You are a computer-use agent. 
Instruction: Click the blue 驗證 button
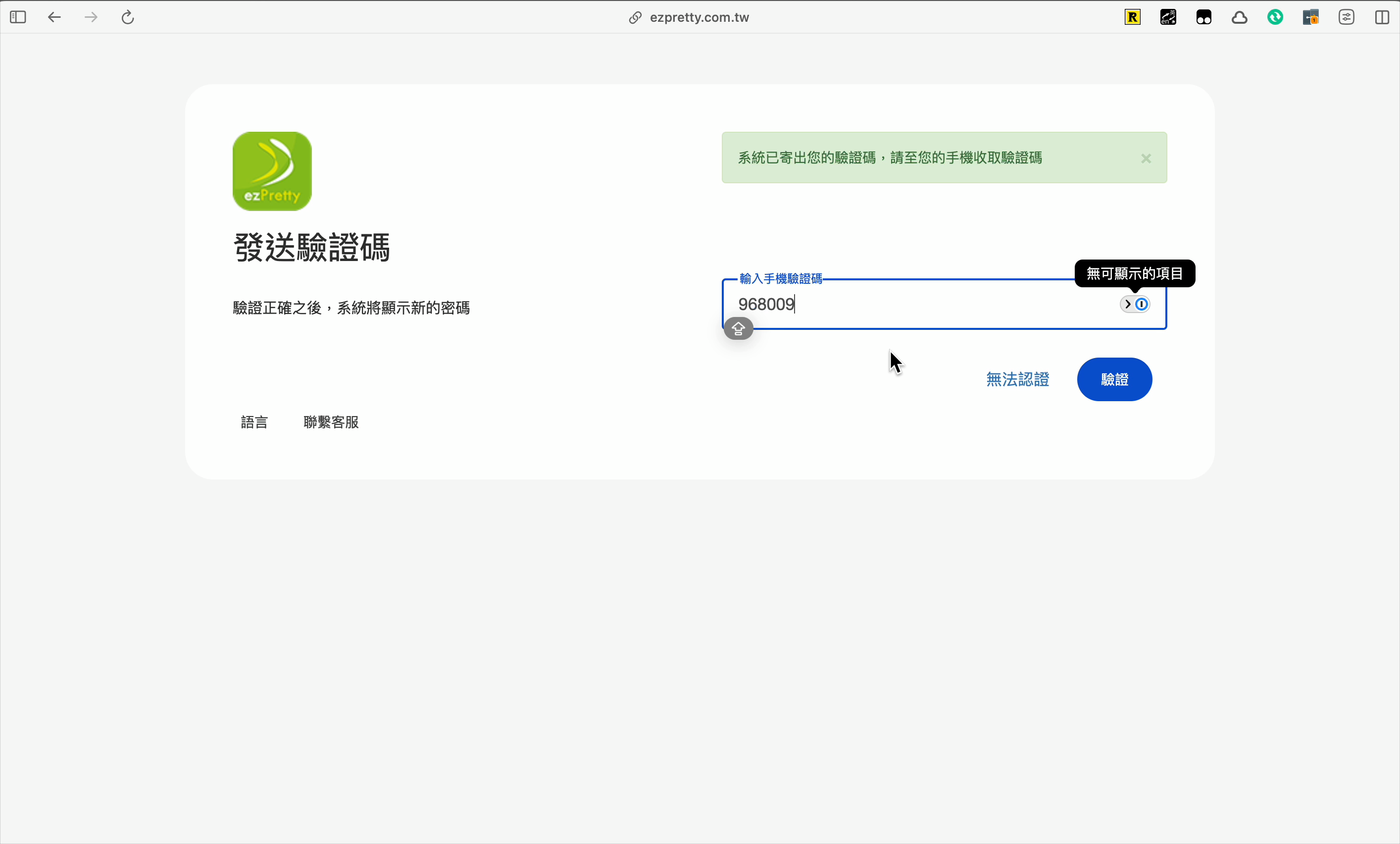(x=1114, y=379)
